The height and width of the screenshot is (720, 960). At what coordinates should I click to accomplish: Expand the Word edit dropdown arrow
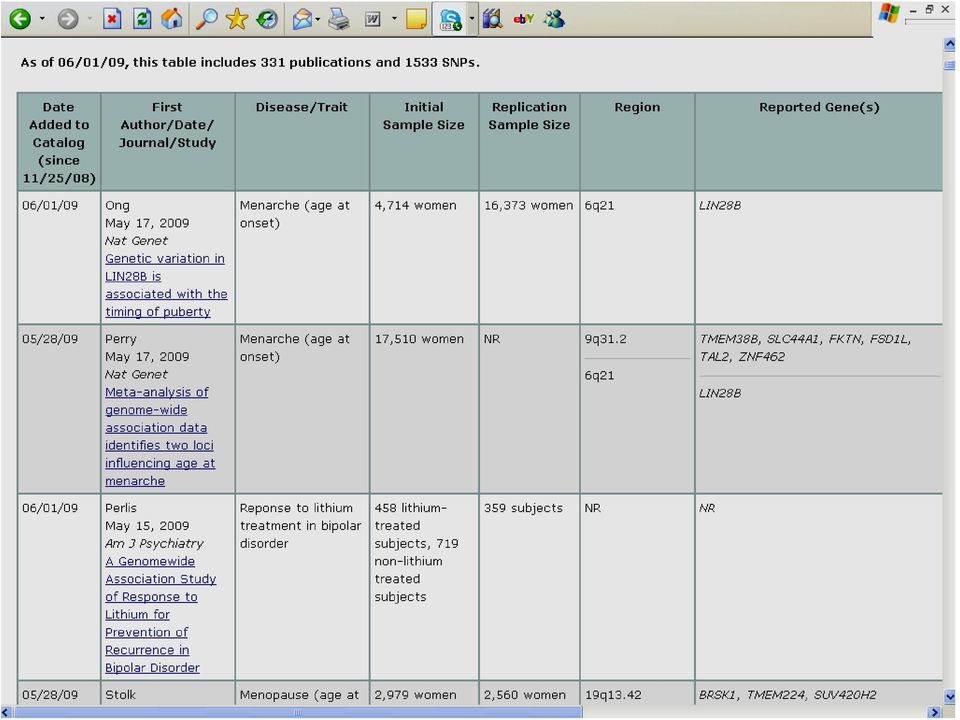394,19
